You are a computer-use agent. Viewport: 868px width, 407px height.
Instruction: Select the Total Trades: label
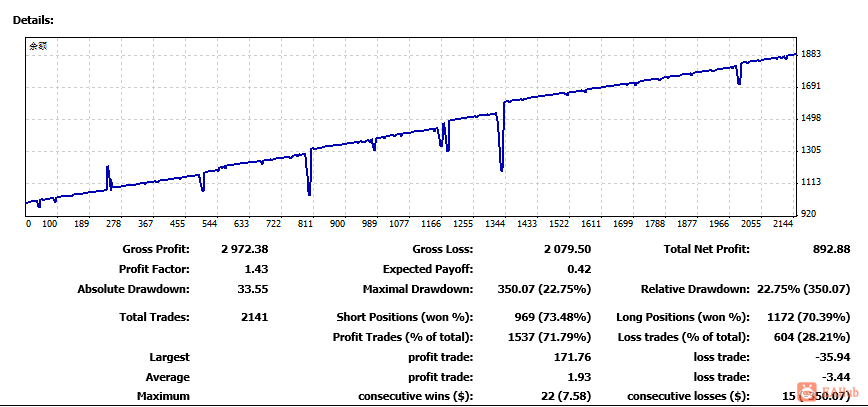(x=154, y=318)
